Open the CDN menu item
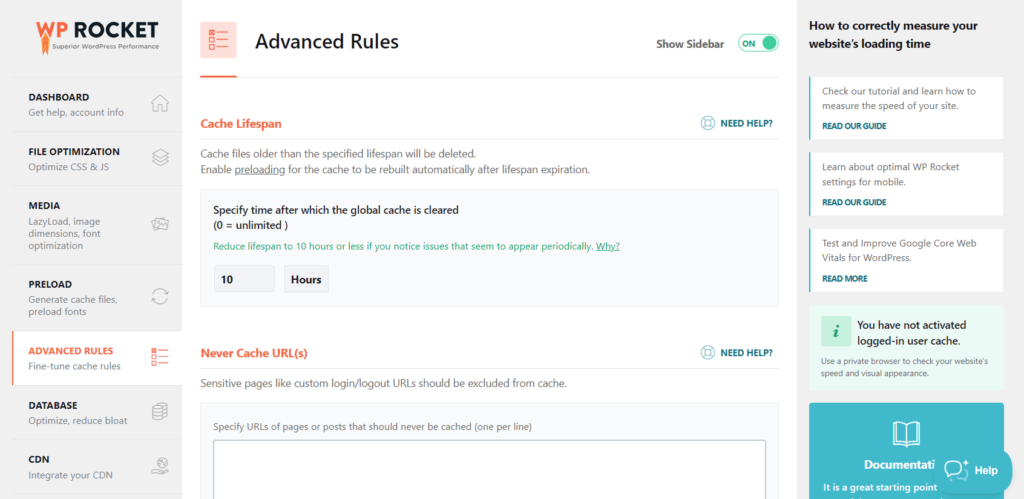 97,466
